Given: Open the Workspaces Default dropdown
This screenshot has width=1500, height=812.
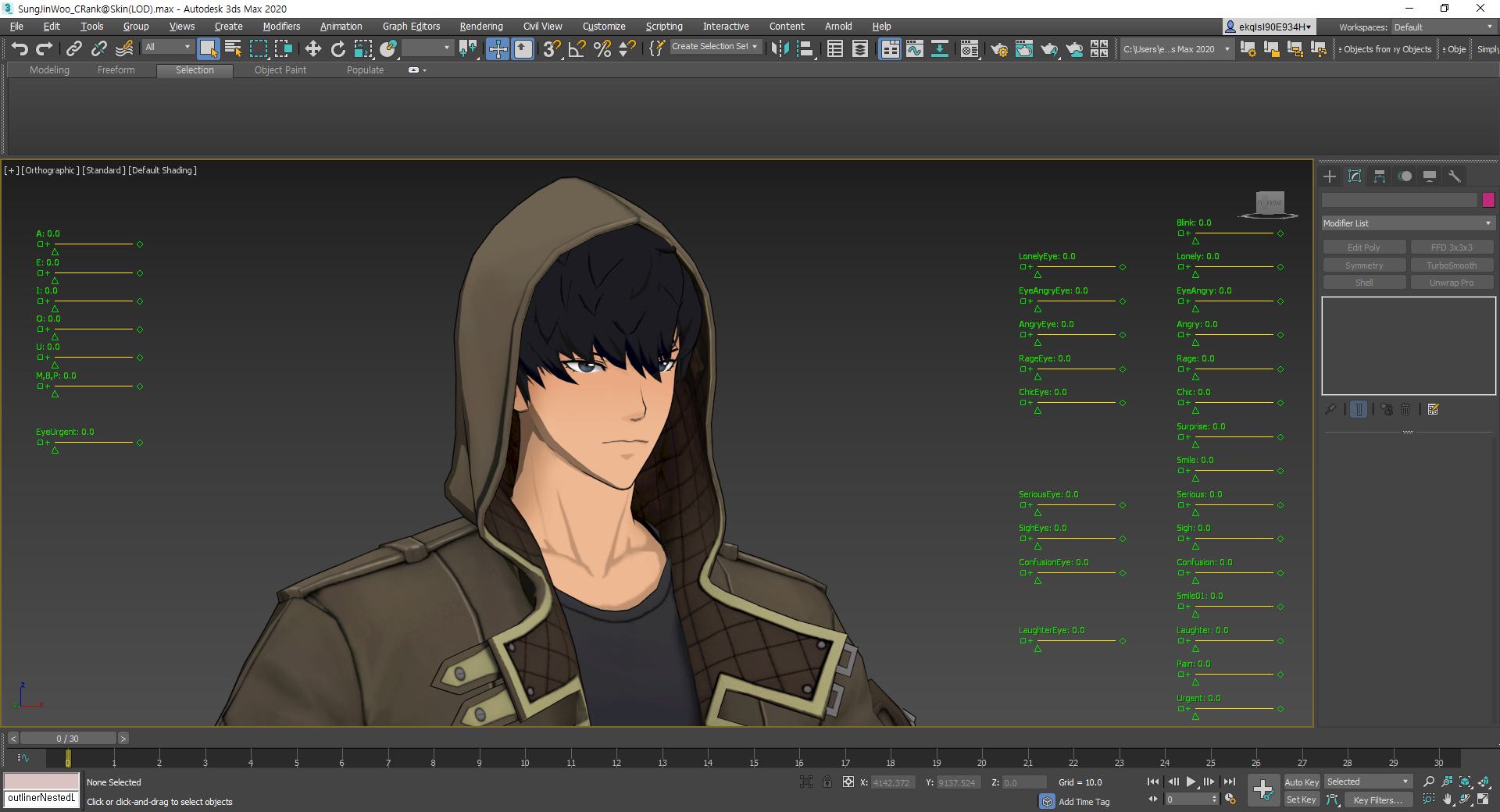Looking at the screenshot, I should point(1442,27).
